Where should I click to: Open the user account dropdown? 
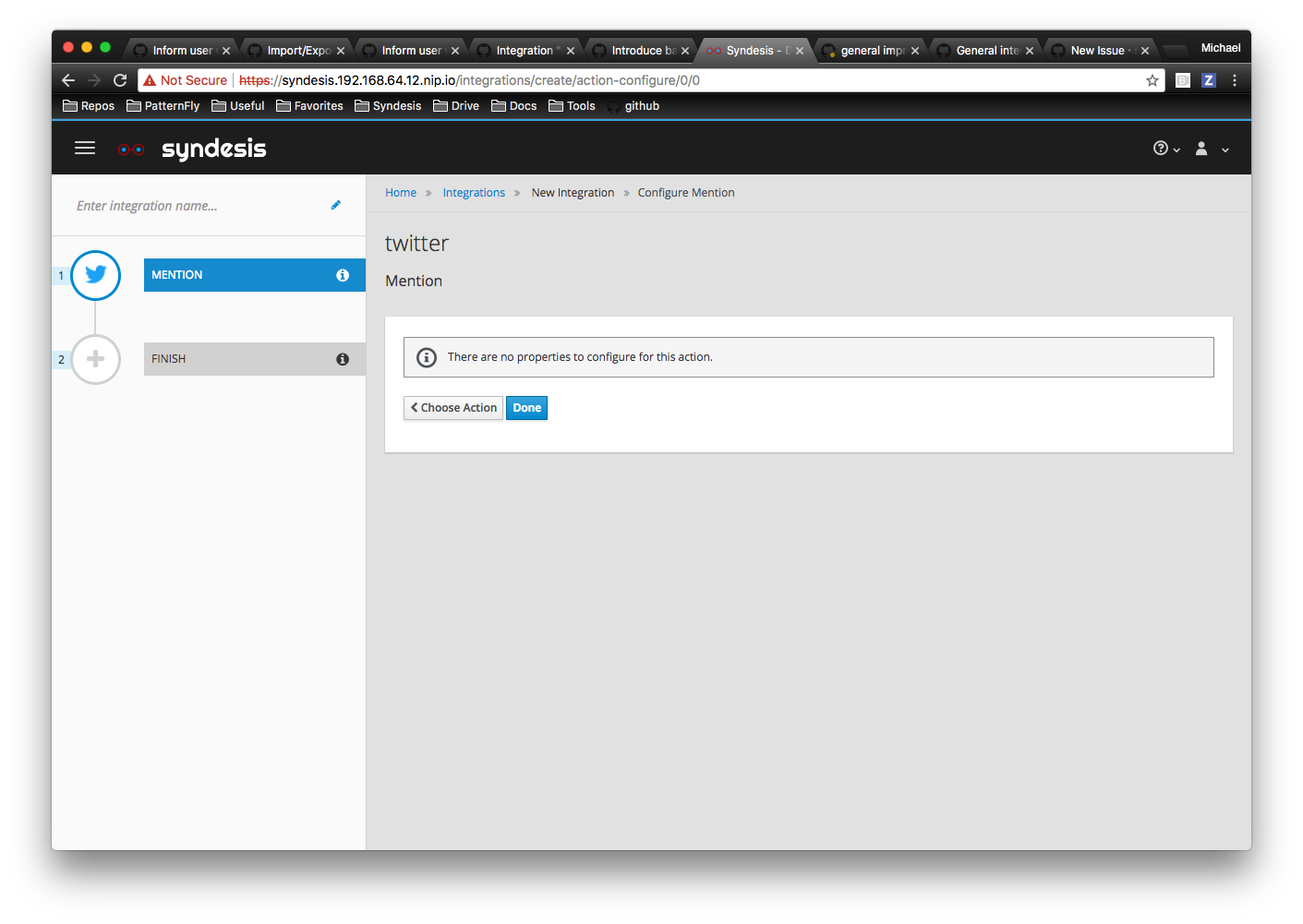[1213, 149]
